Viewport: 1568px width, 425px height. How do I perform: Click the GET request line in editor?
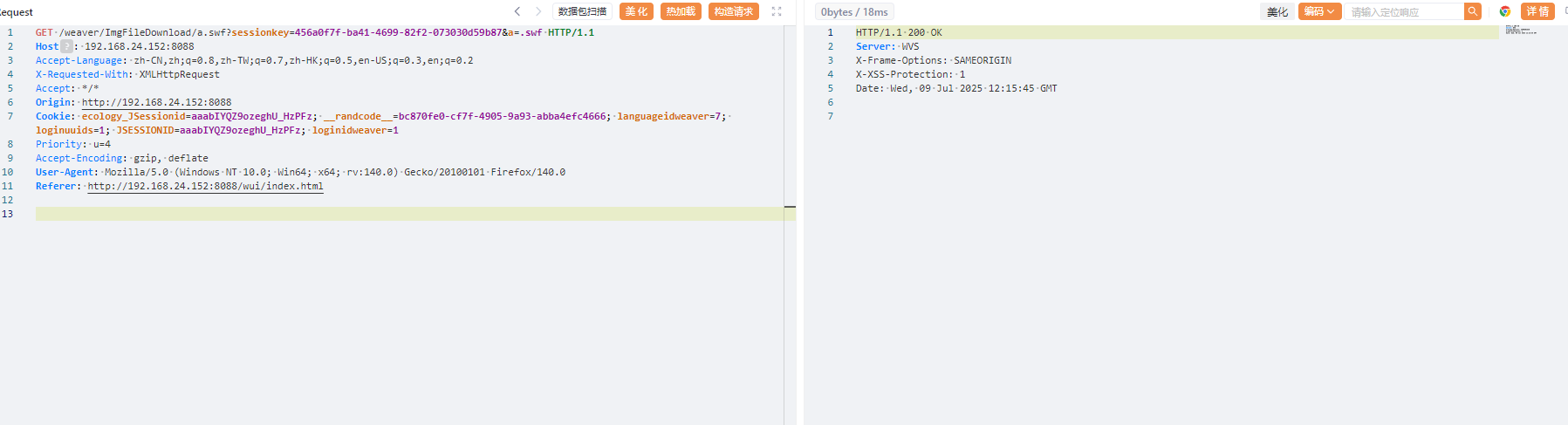pyautogui.click(x=314, y=32)
